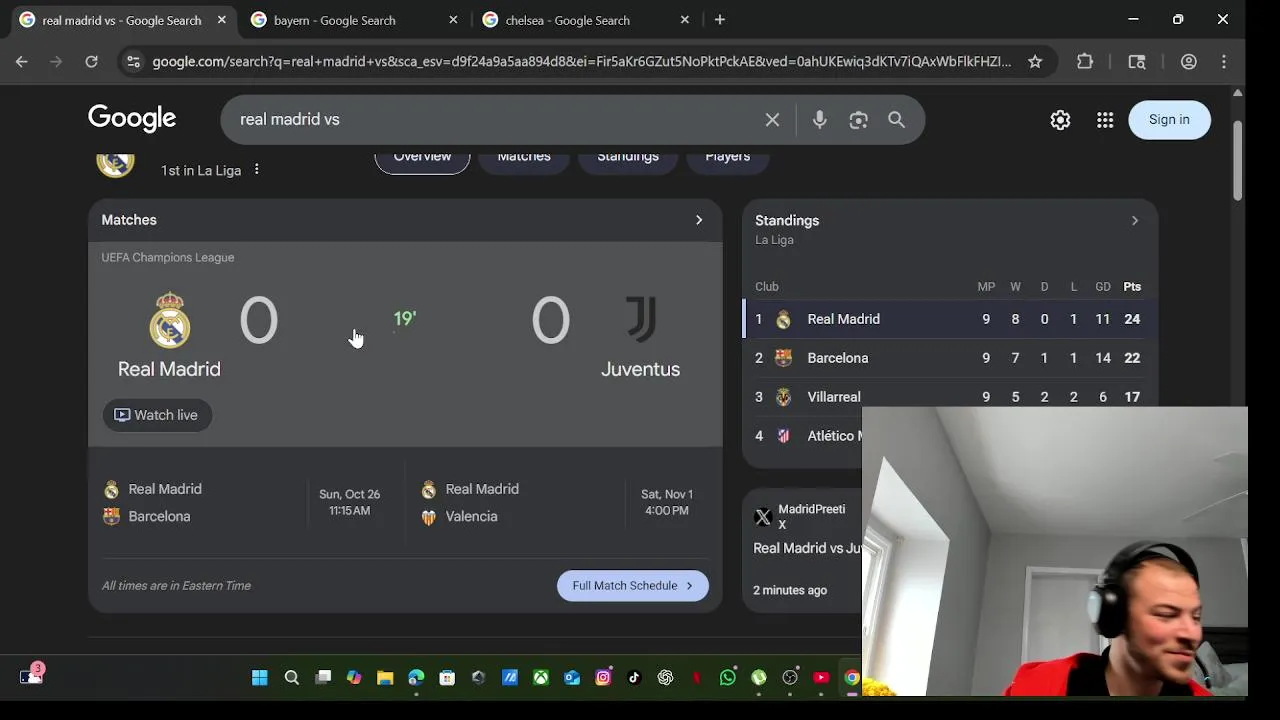Open Windows taskbar search
This screenshot has width=1280, height=720.
[x=292, y=677]
